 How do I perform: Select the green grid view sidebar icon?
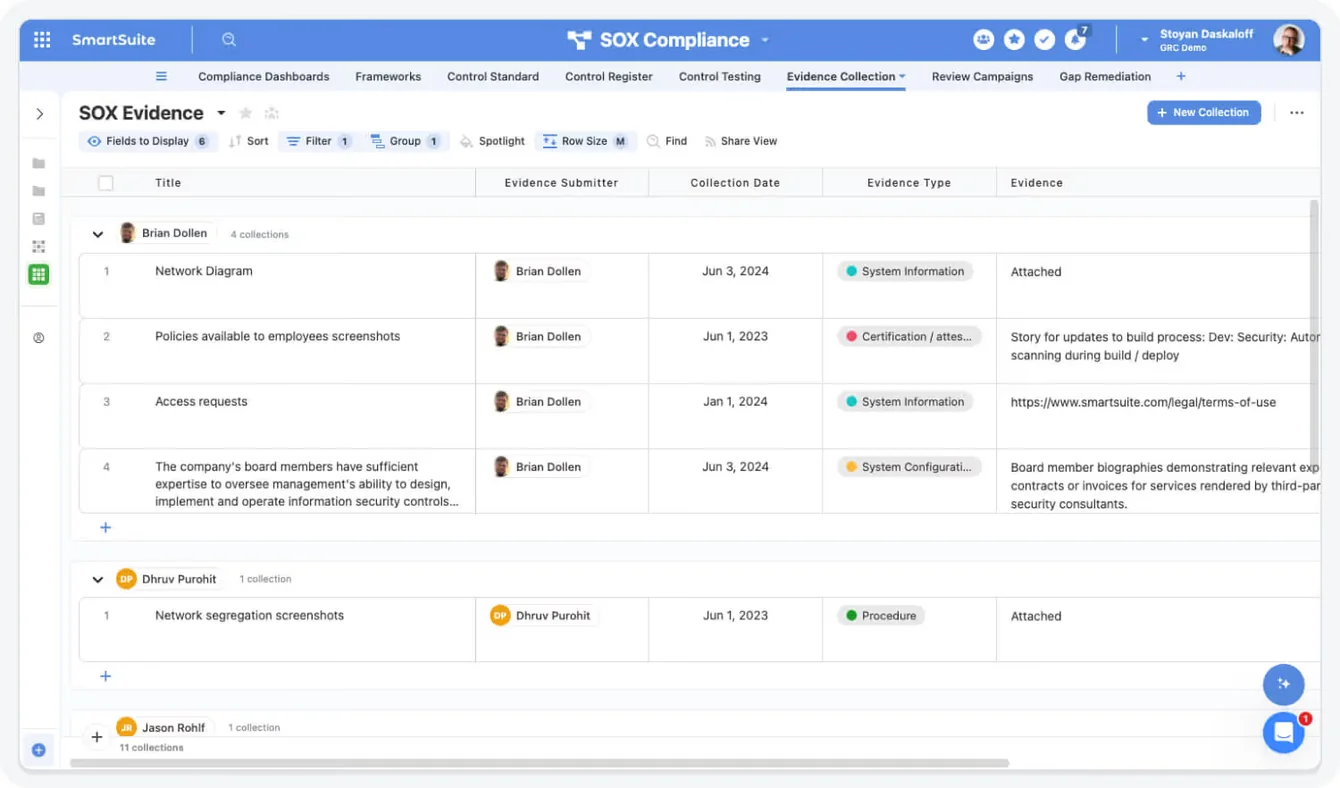pyautogui.click(x=39, y=274)
